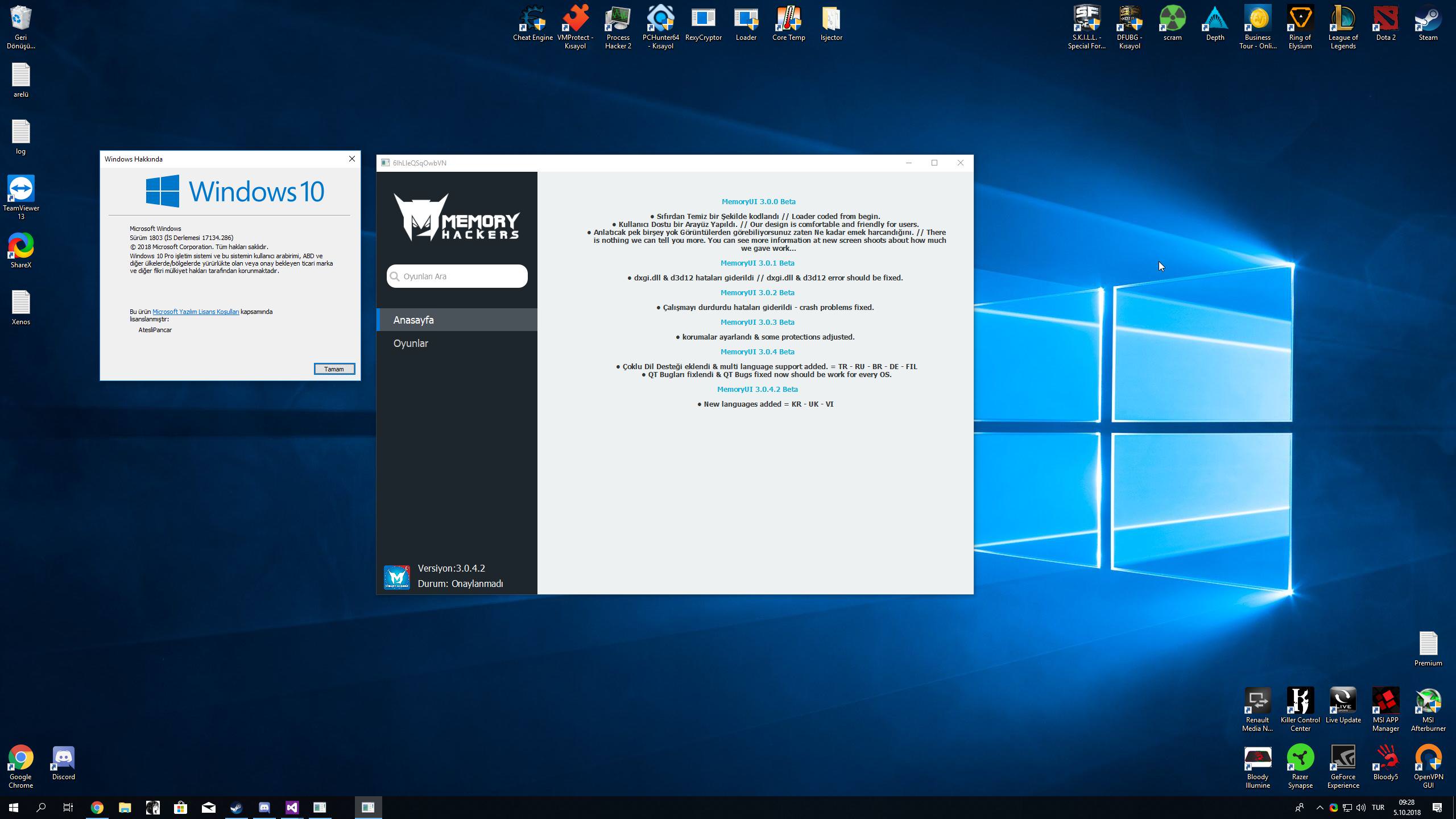Open the taskbar search icon
This screenshot has width=1456, height=819.
tap(41, 808)
